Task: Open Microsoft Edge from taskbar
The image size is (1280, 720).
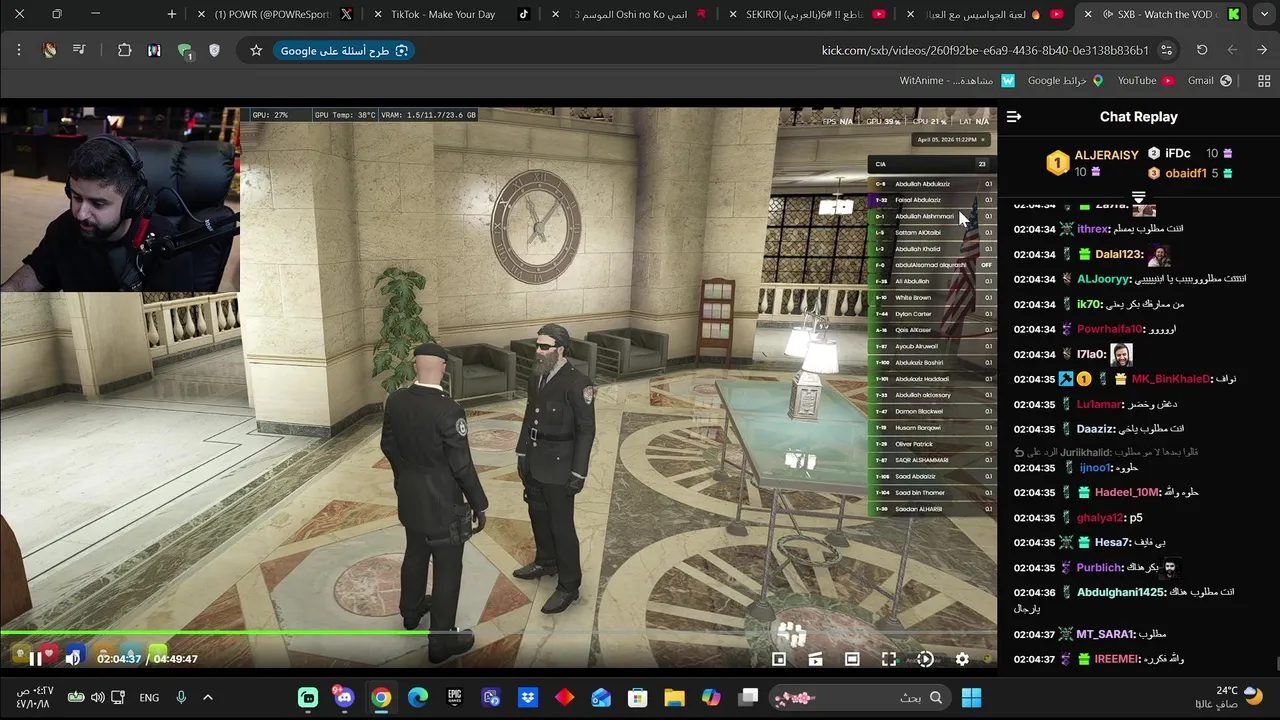Action: tap(418, 697)
